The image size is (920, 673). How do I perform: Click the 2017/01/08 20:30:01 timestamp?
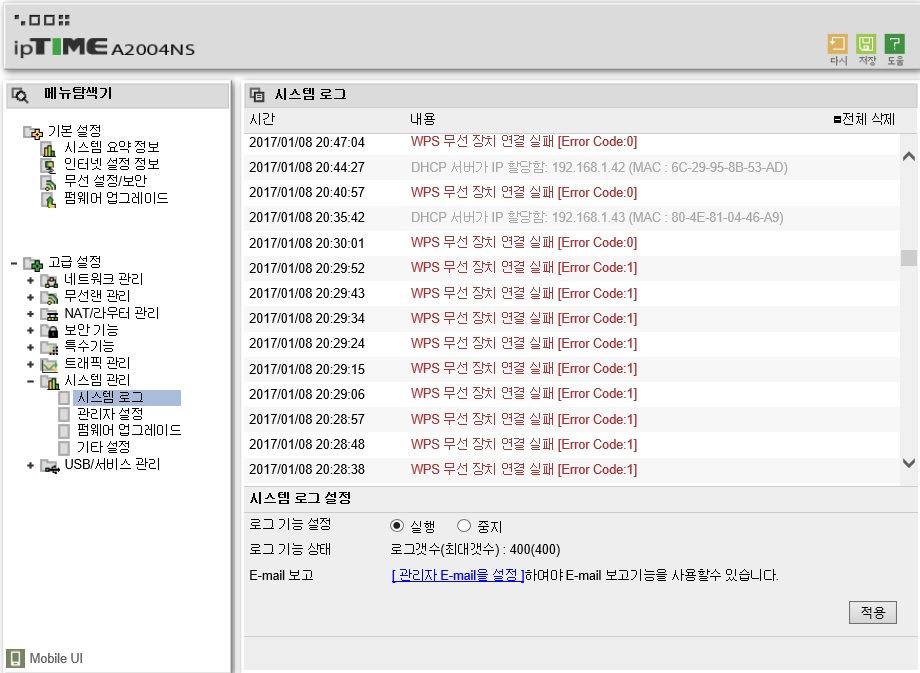click(307, 243)
